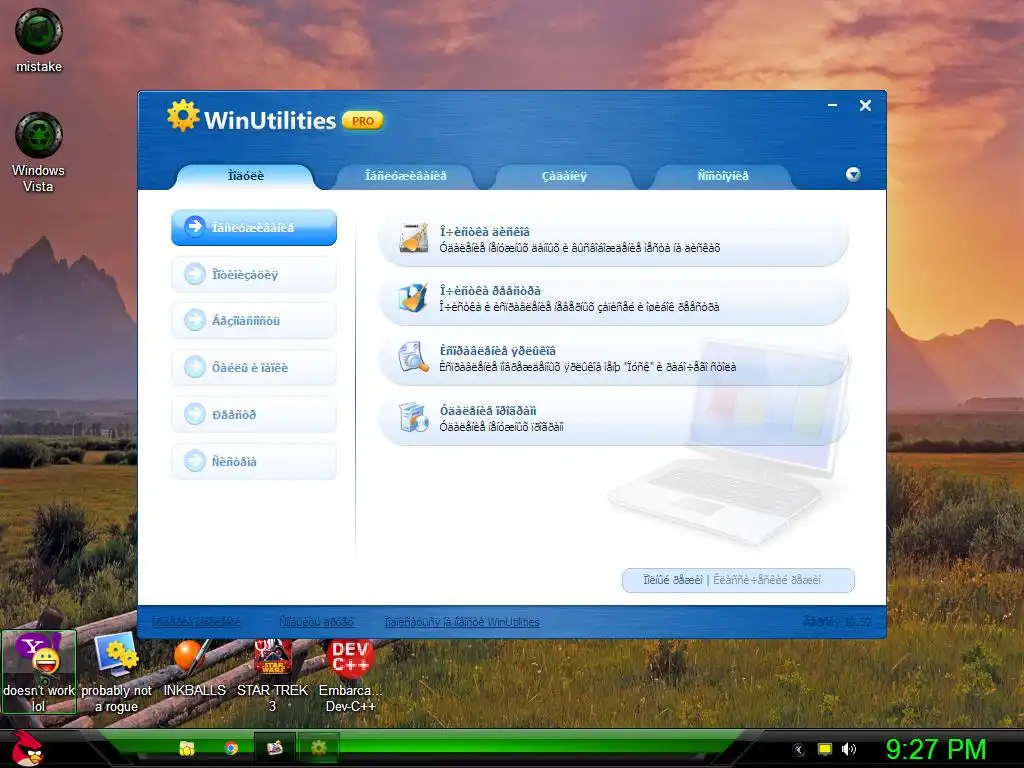The height and width of the screenshot is (768, 1024).
Task: Open the folder icon in the taskbar
Action: pyautogui.click(x=187, y=748)
